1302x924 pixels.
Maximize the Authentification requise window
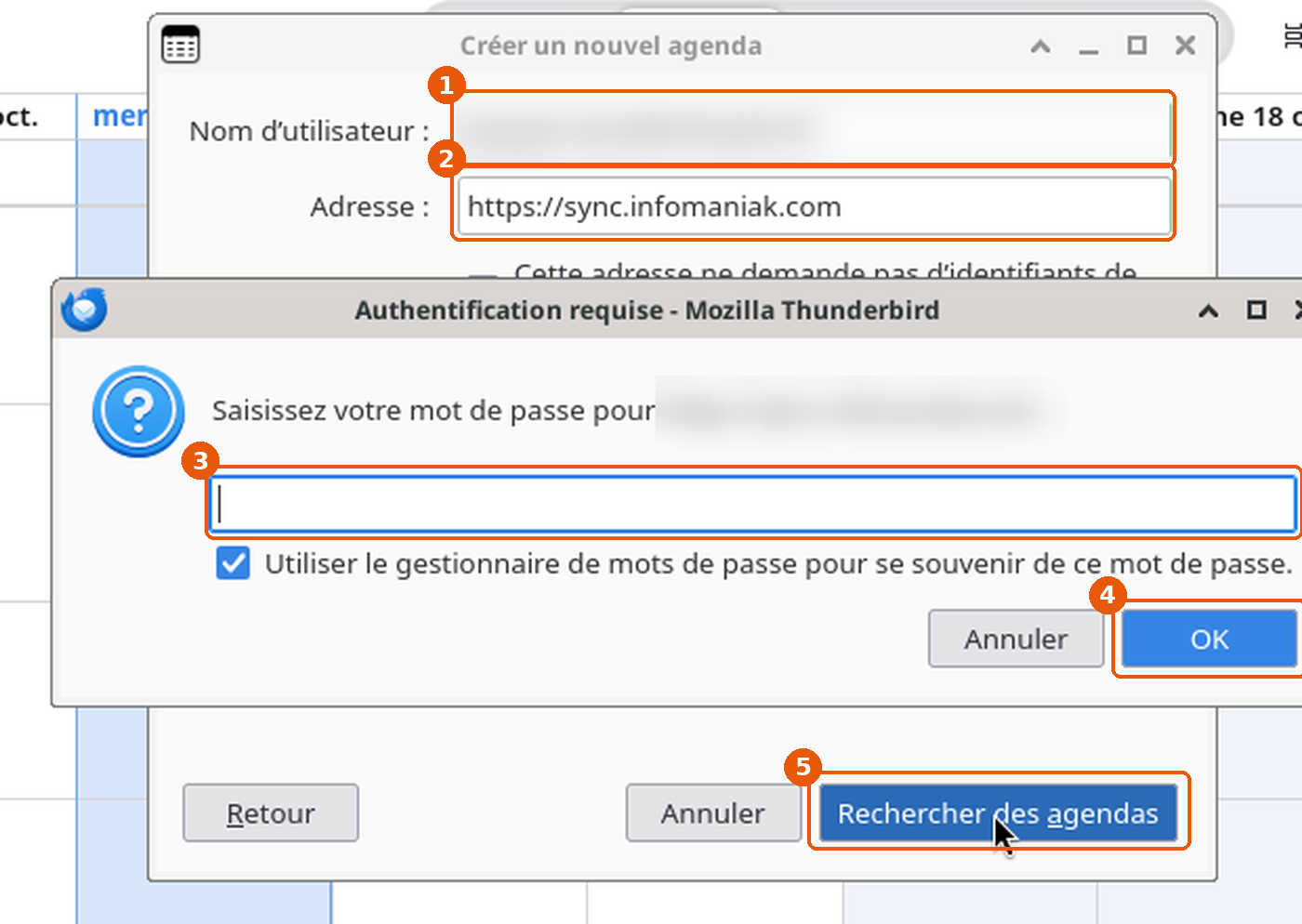(x=1256, y=310)
